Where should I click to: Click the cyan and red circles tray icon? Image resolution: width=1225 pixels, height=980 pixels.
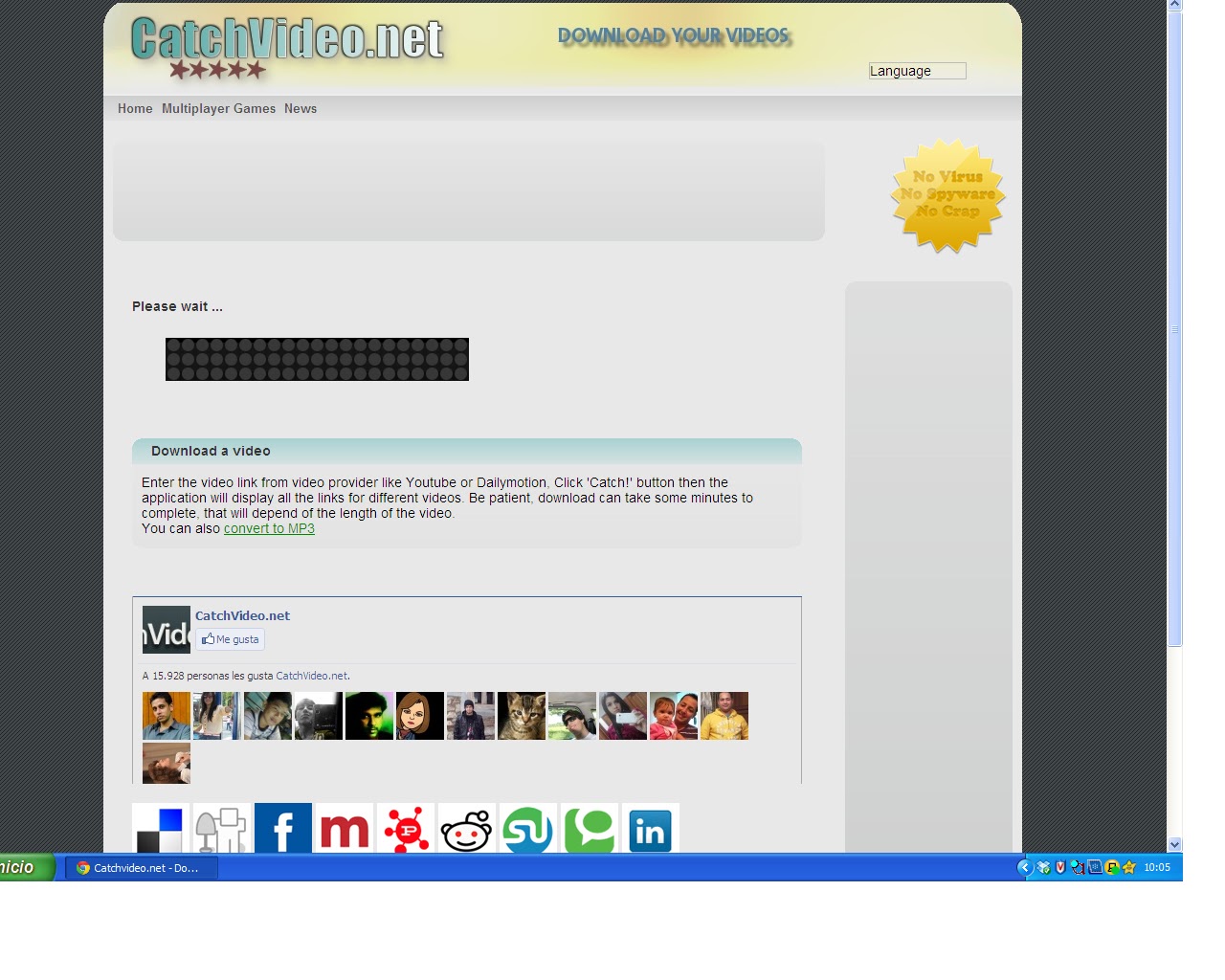[1078, 868]
